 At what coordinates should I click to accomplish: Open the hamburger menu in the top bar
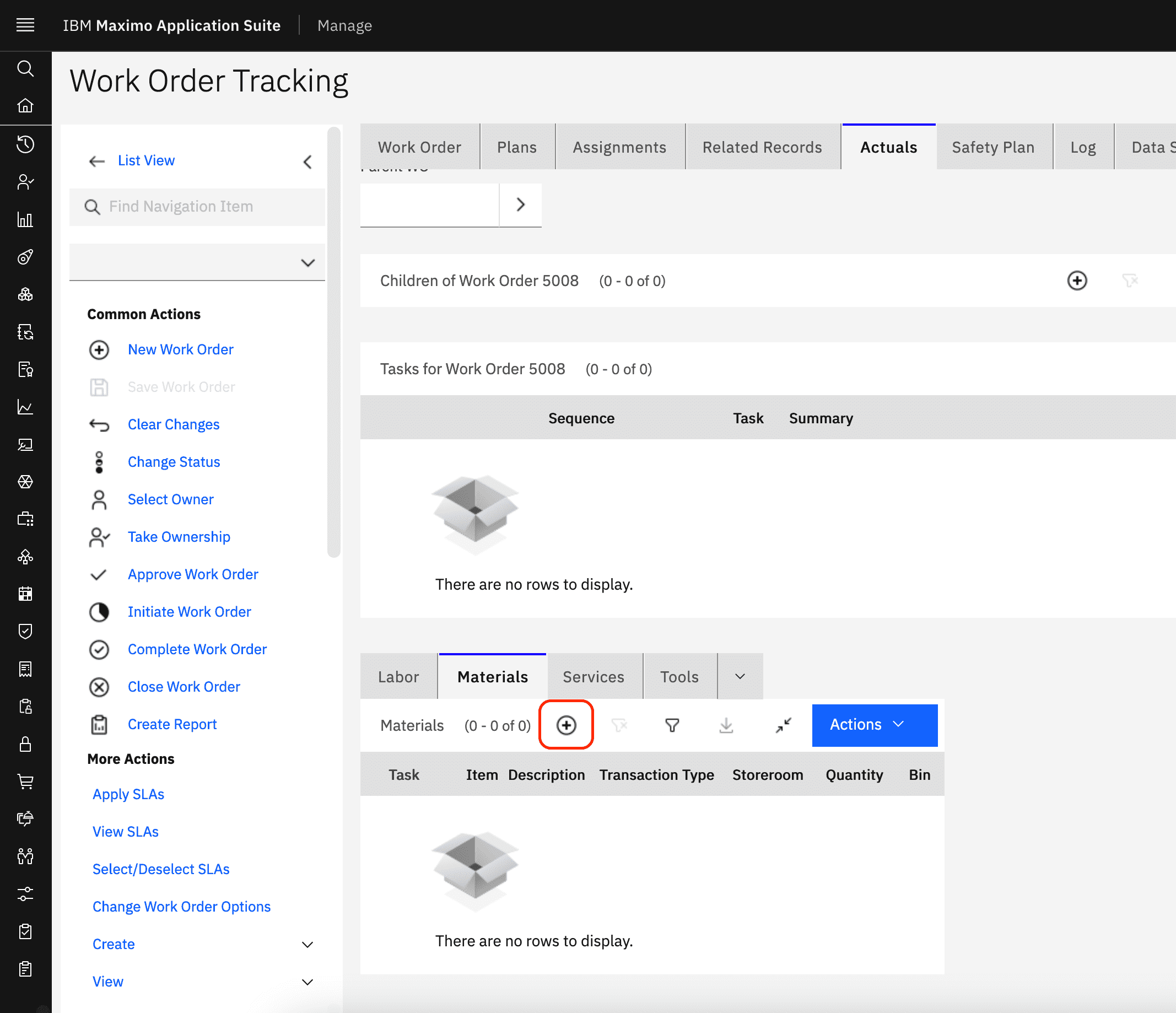click(x=25, y=25)
